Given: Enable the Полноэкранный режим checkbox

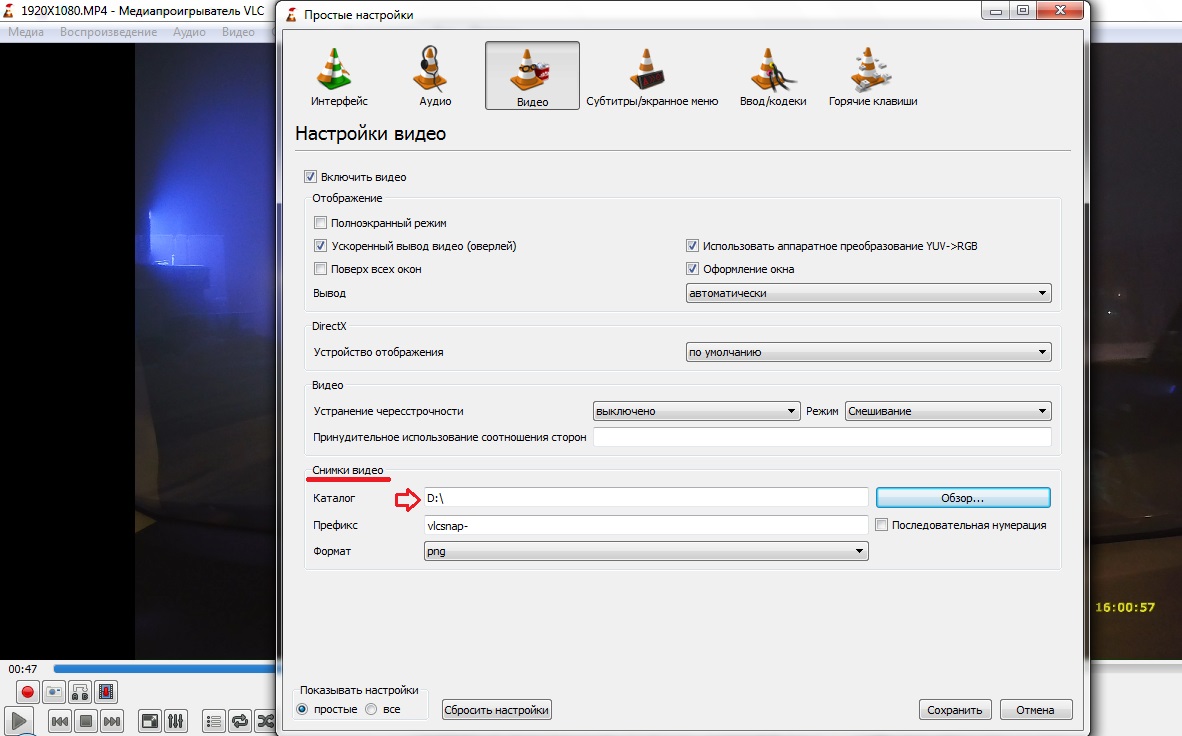Looking at the screenshot, I should pos(321,223).
